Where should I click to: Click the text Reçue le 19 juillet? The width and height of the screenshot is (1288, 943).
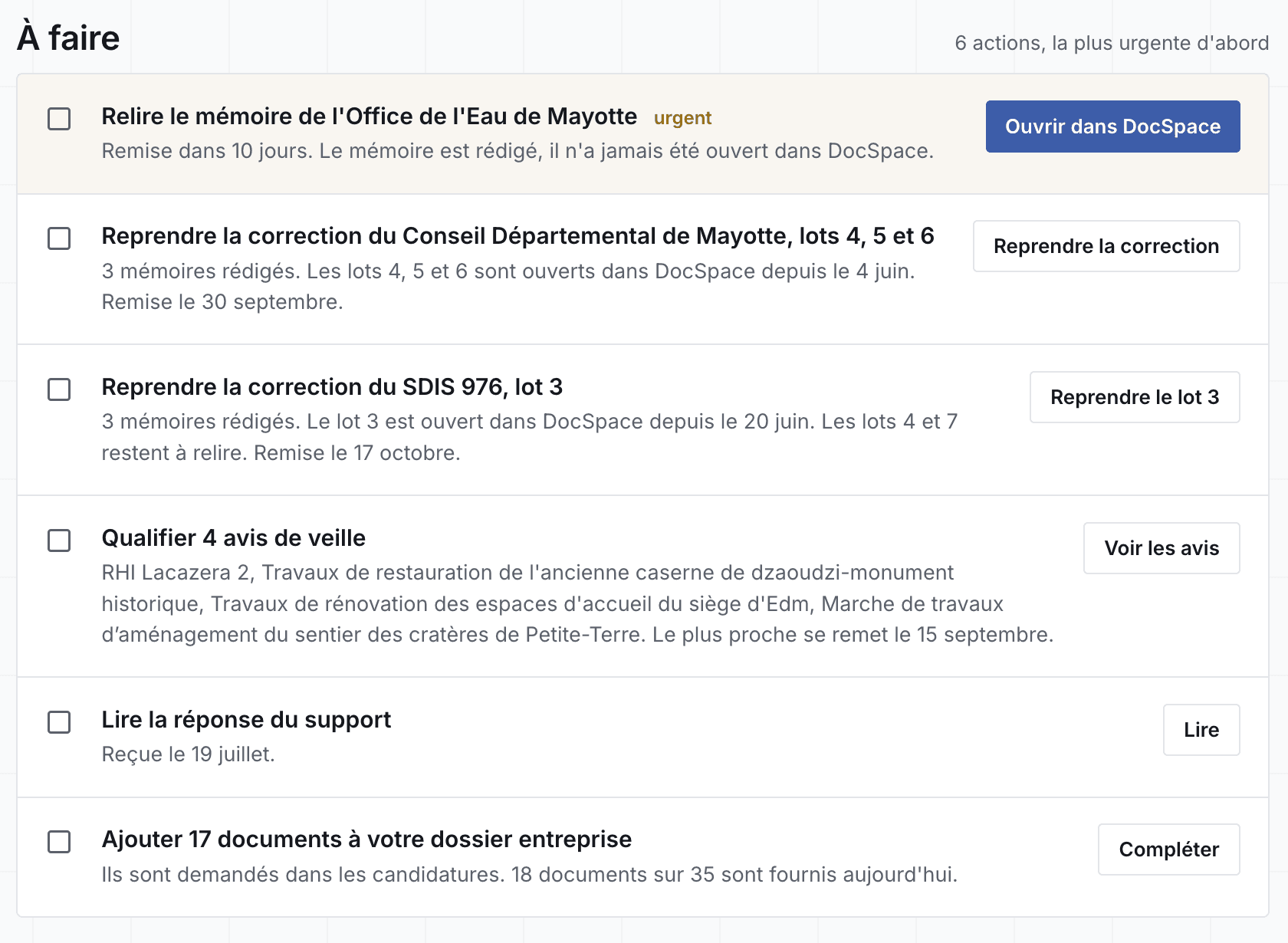pos(188,754)
